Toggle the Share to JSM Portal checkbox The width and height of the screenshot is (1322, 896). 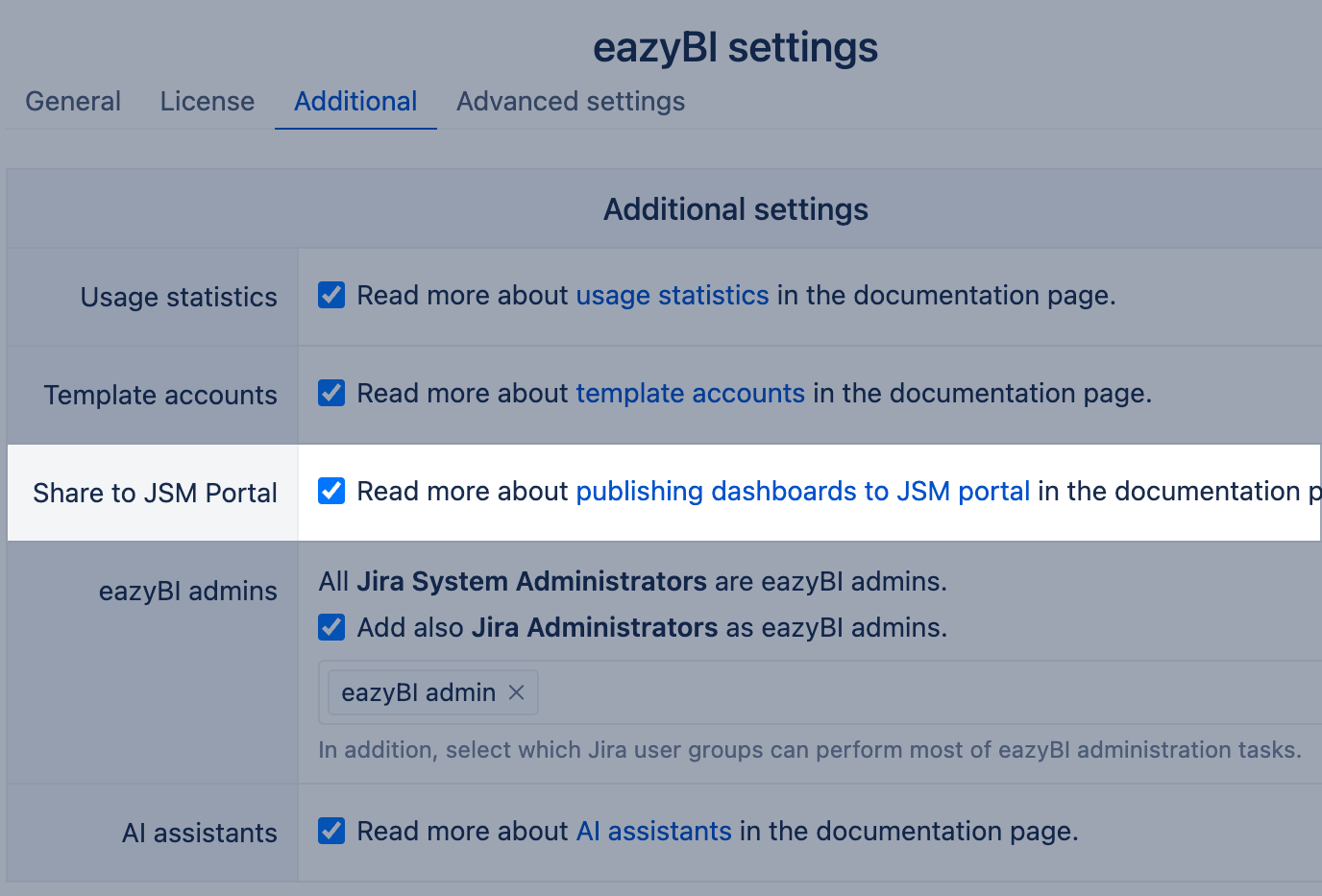click(x=331, y=491)
